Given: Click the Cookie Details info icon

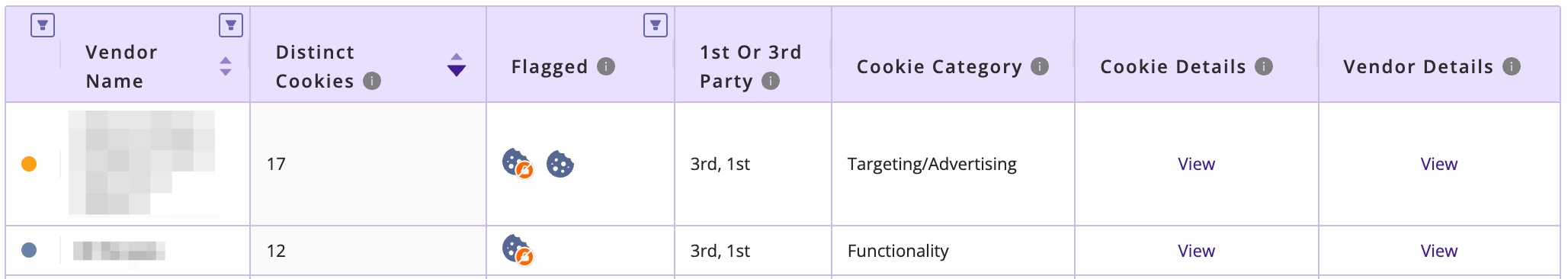Looking at the screenshot, I should [x=1264, y=66].
